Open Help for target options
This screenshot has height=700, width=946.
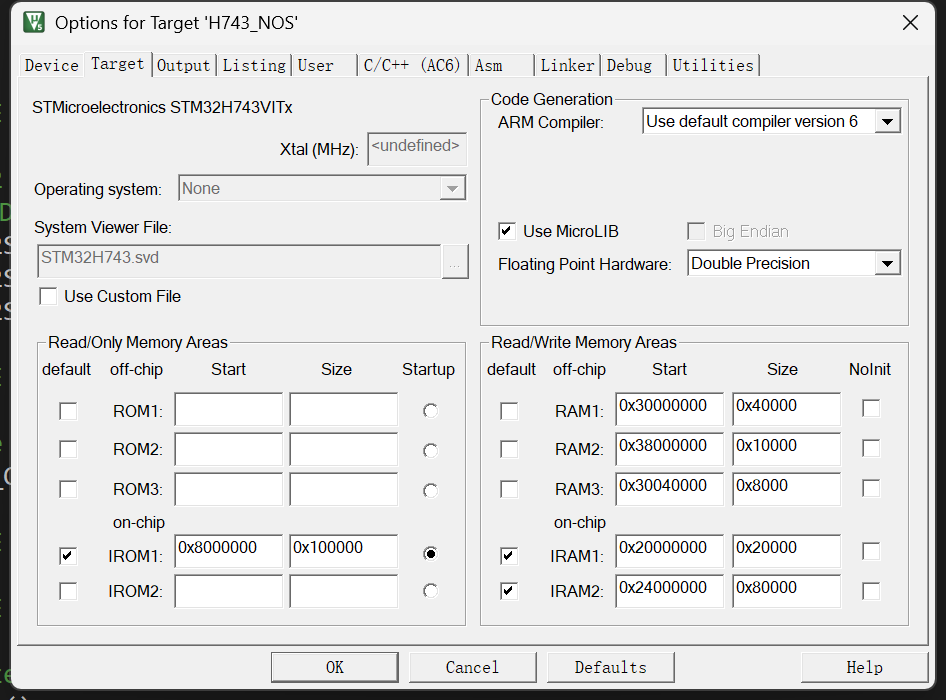click(864, 667)
